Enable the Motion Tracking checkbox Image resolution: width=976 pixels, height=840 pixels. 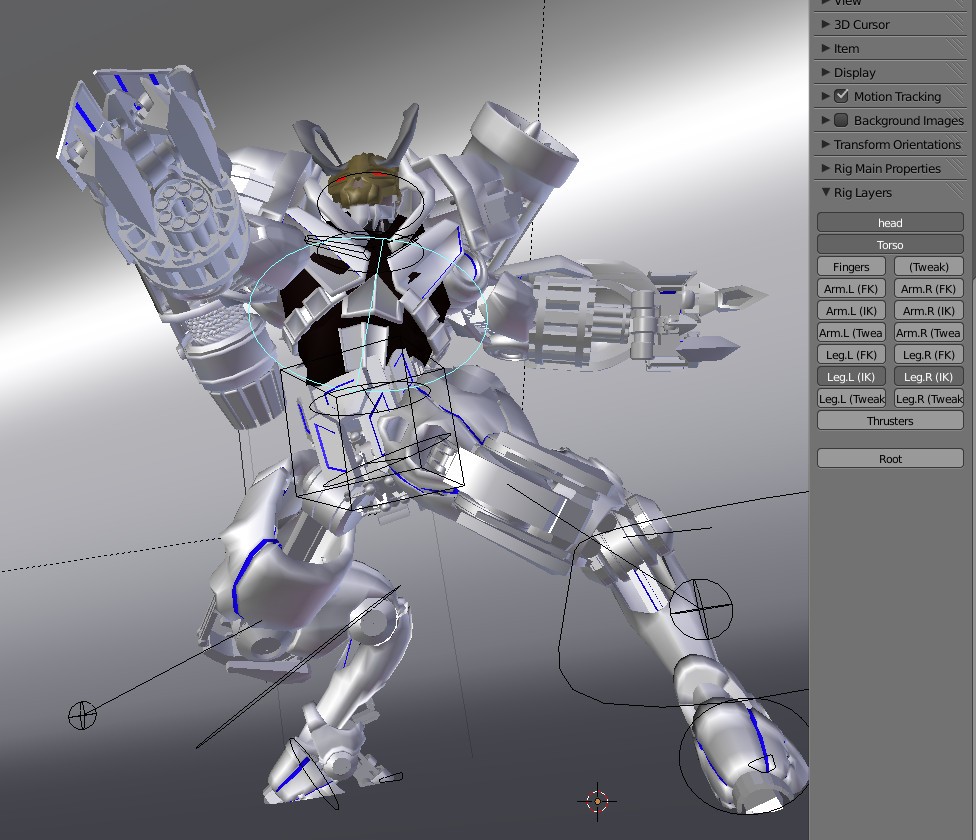click(841, 96)
